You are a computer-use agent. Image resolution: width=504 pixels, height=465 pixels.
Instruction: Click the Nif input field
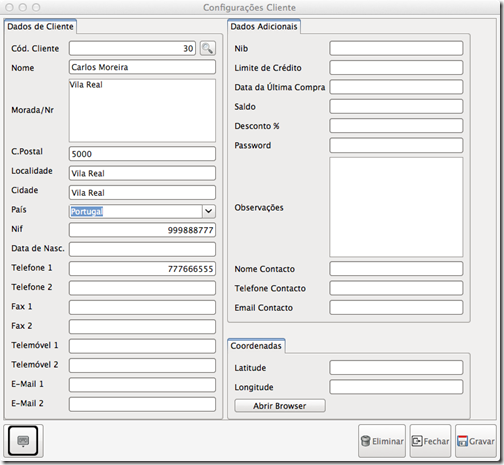coord(142,230)
